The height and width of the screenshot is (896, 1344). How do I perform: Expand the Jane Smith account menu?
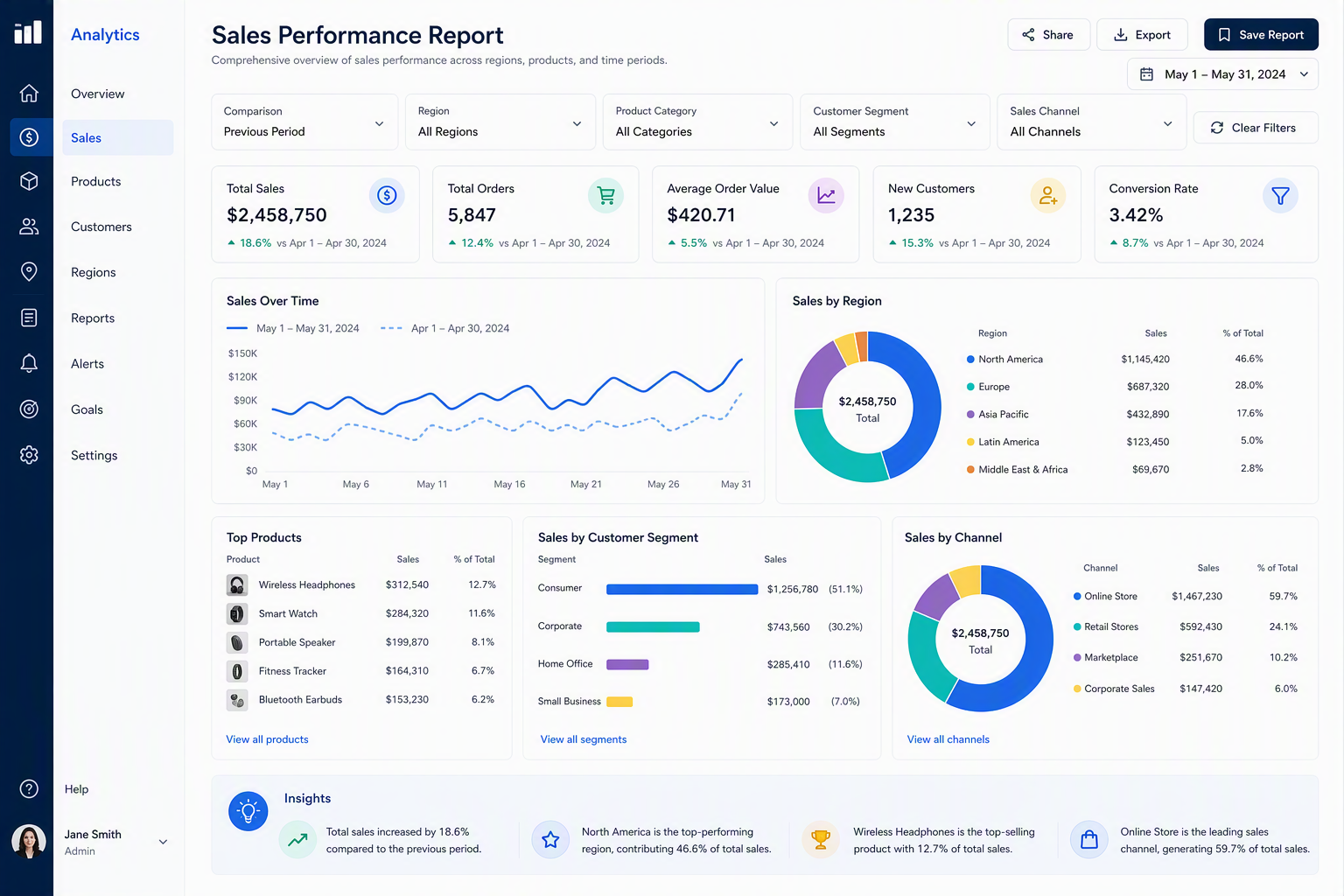163,842
